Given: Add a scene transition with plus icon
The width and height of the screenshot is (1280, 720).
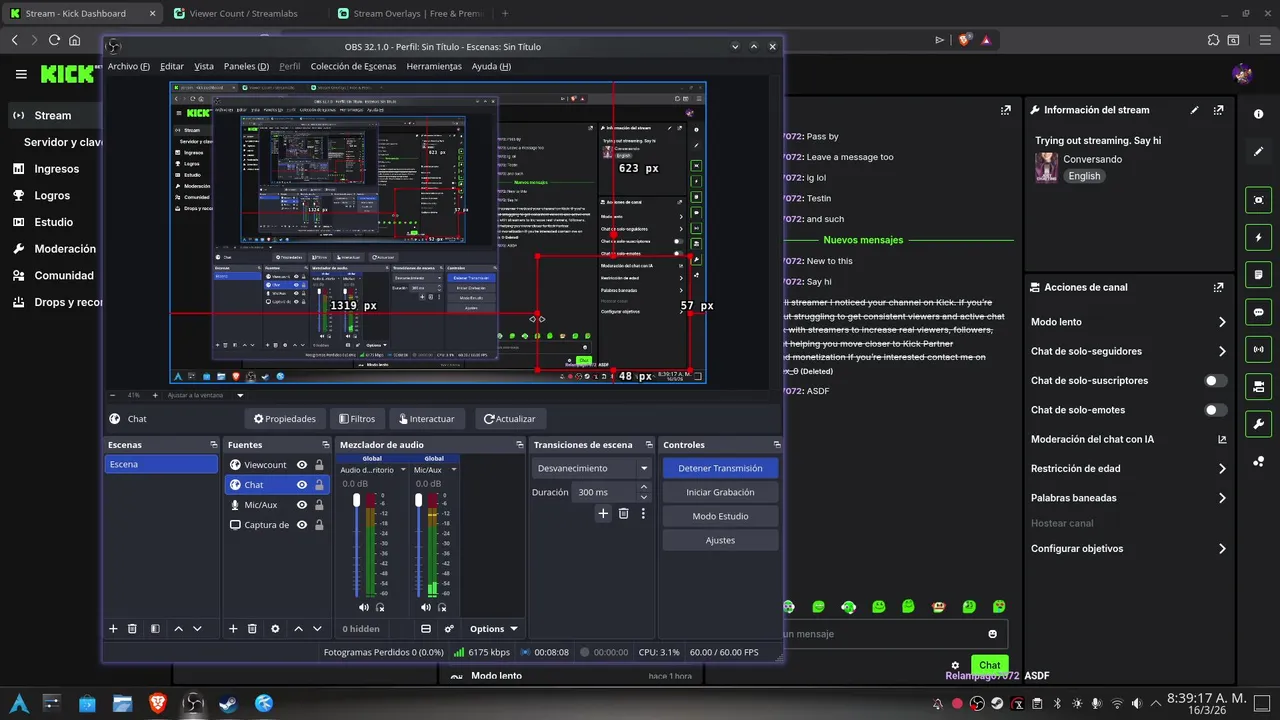Looking at the screenshot, I should coord(603,513).
